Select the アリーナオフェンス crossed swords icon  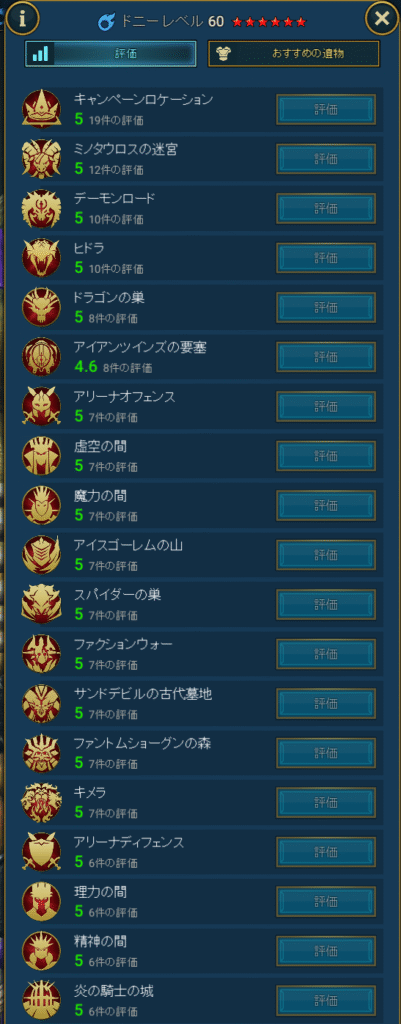pos(42,406)
